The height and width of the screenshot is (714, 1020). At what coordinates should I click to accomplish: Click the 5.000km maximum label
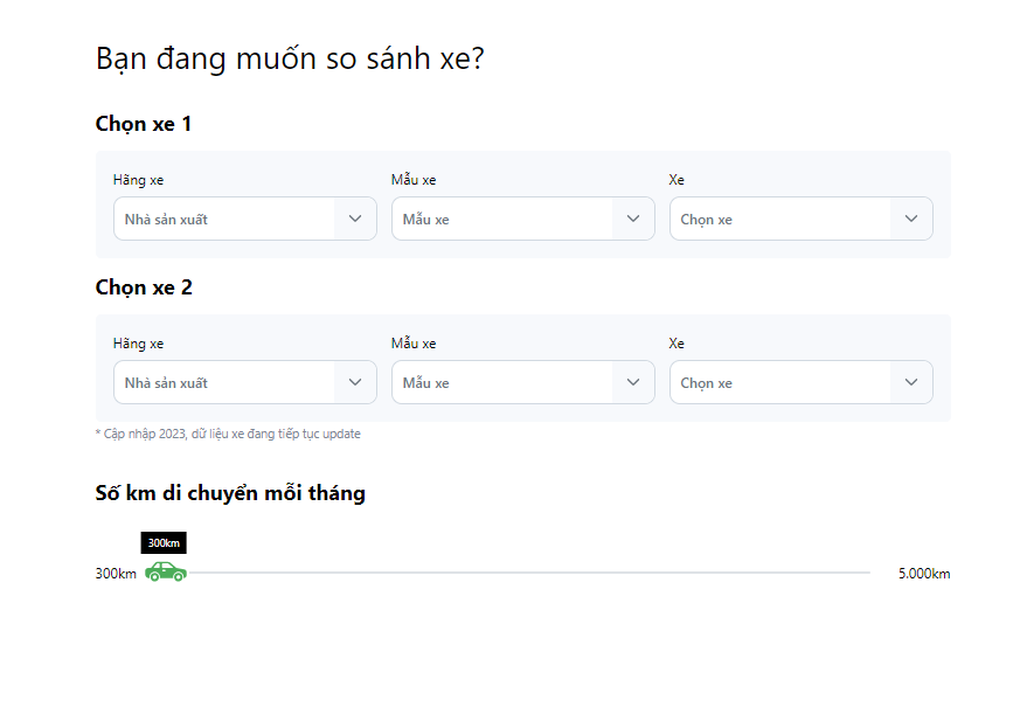pos(923,574)
